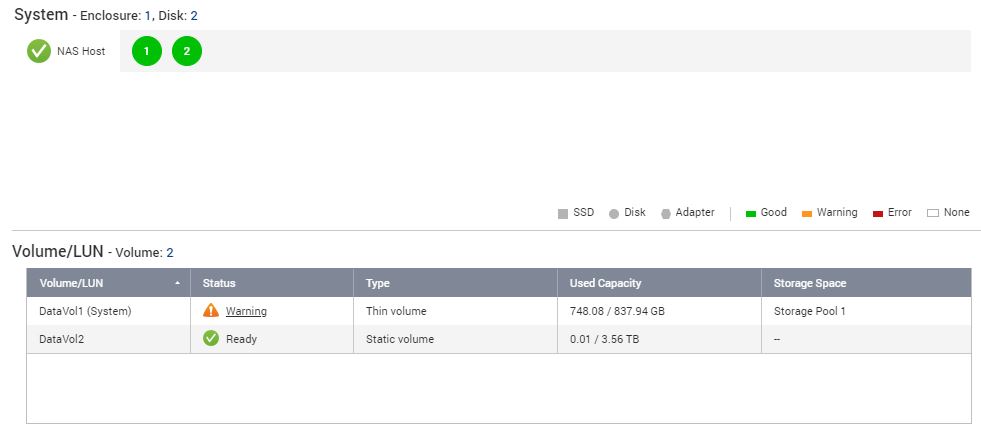Click the white None legend swatch
The image size is (981, 433).
[x=933, y=213]
